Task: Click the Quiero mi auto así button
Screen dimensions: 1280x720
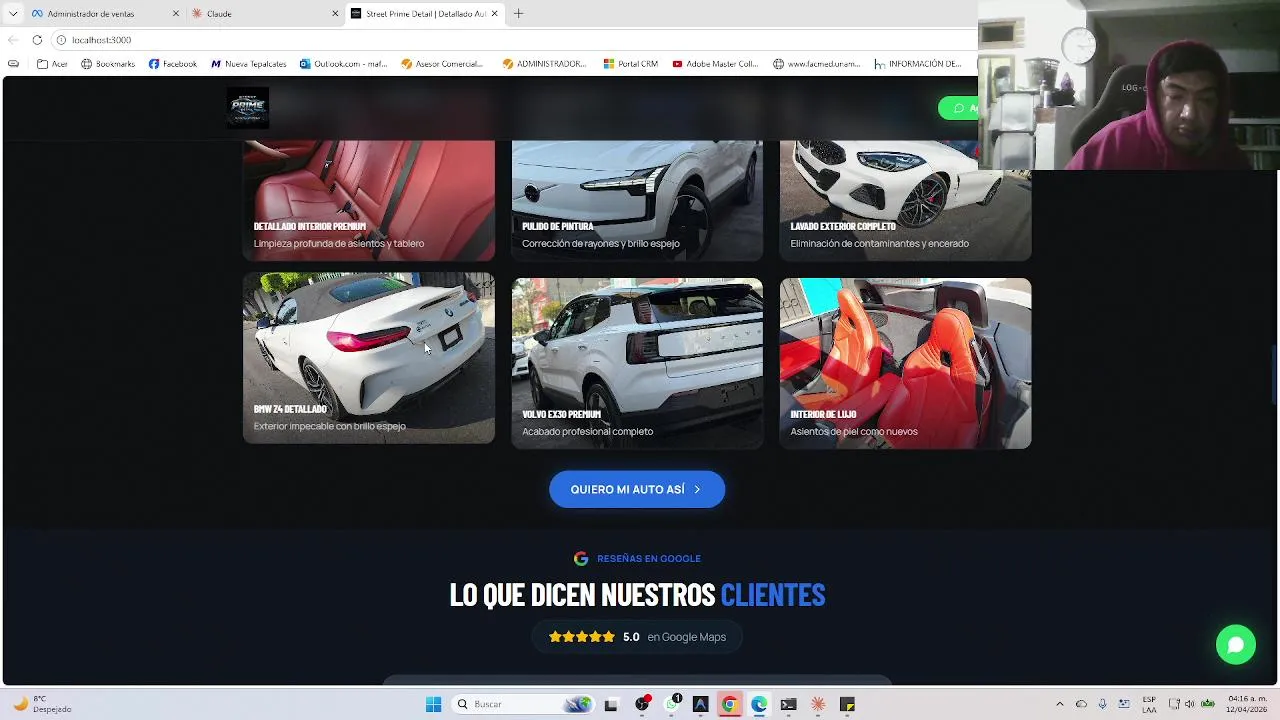Action: [x=637, y=489]
